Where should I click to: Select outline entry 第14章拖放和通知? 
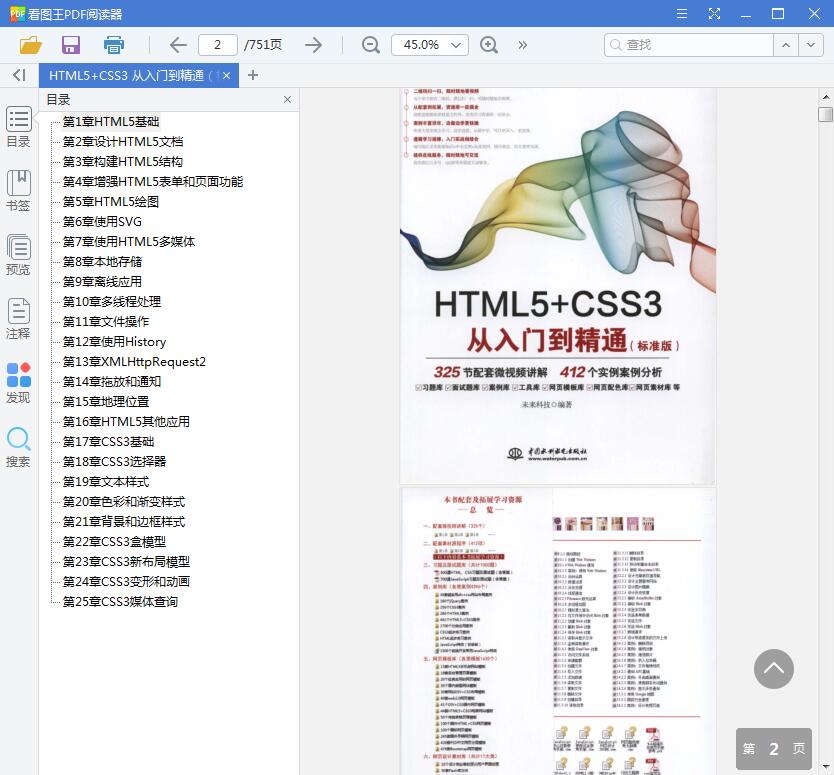112,382
